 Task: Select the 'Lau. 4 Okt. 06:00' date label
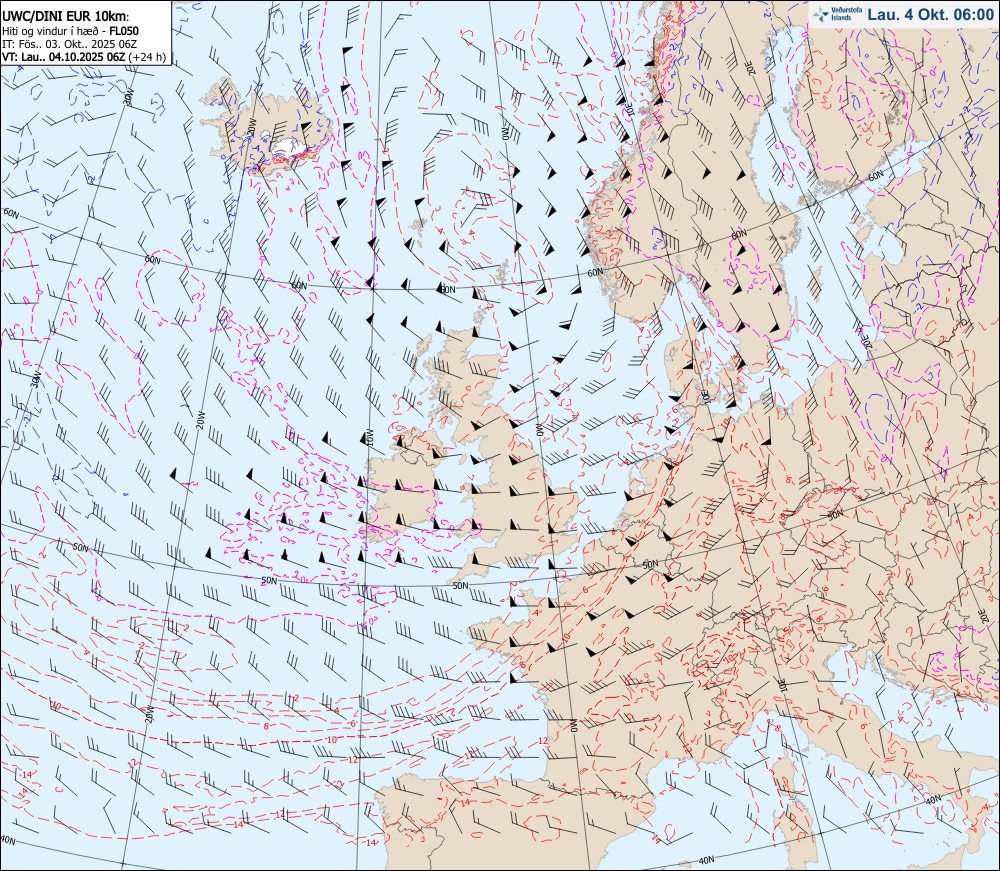930,15
